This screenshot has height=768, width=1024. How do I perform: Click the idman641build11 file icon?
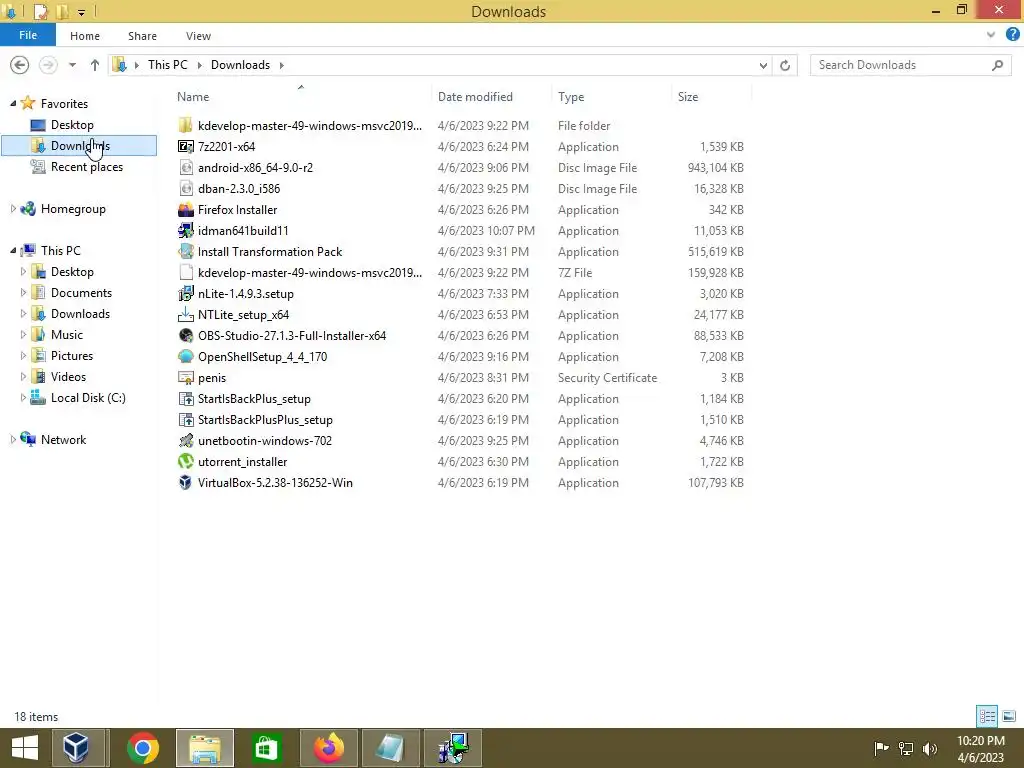tap(185, 231)
